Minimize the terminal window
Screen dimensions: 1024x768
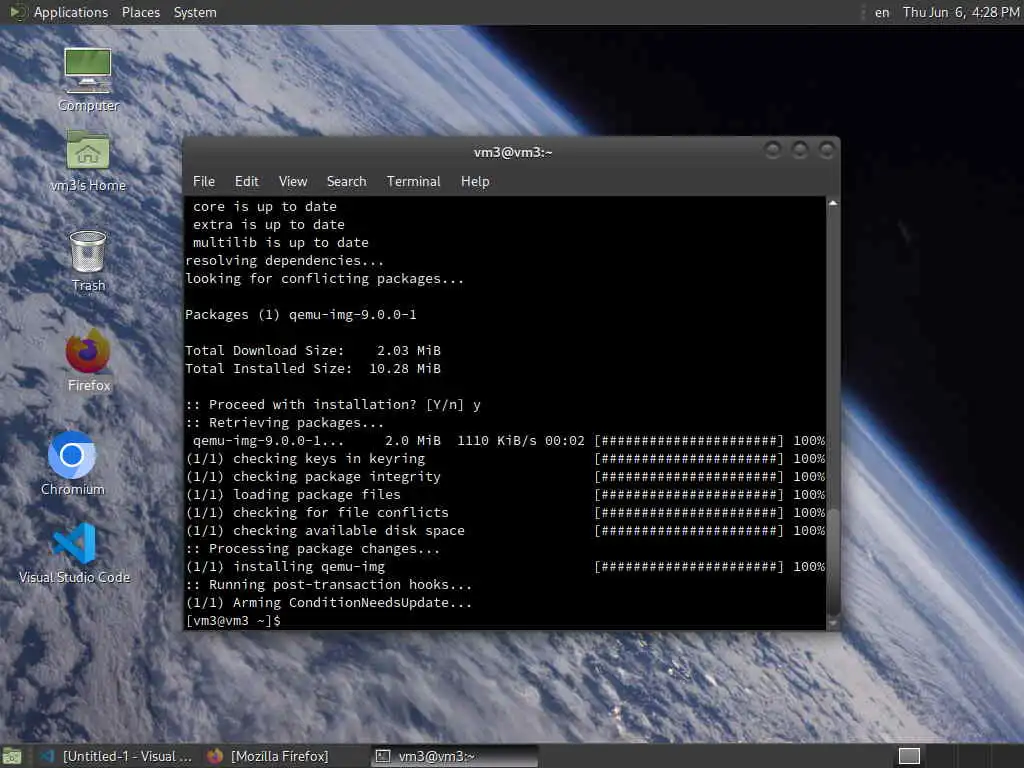pyautogui.click(x=773, y=151)
